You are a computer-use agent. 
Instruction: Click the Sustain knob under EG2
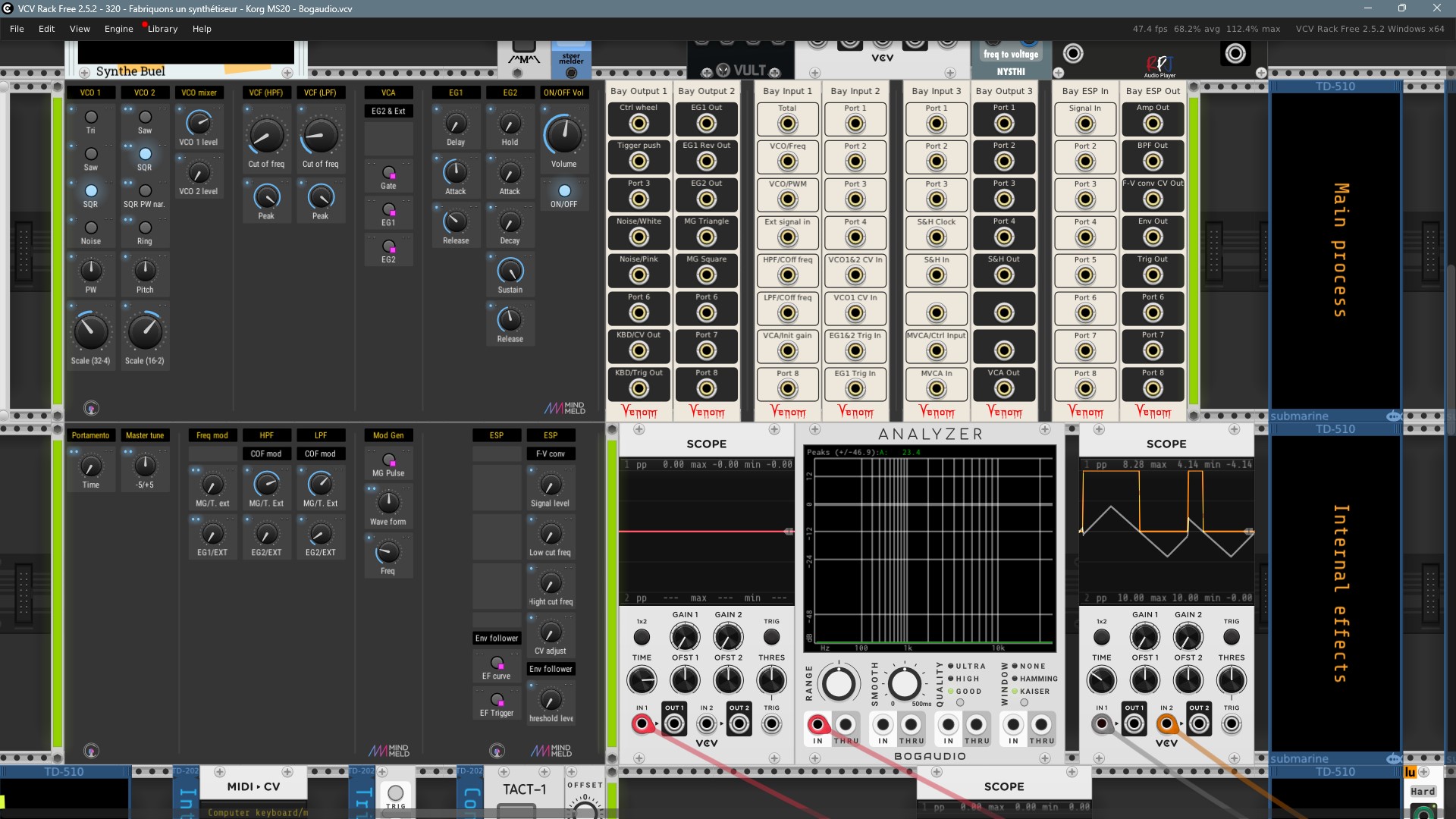(x=510, y=271)
